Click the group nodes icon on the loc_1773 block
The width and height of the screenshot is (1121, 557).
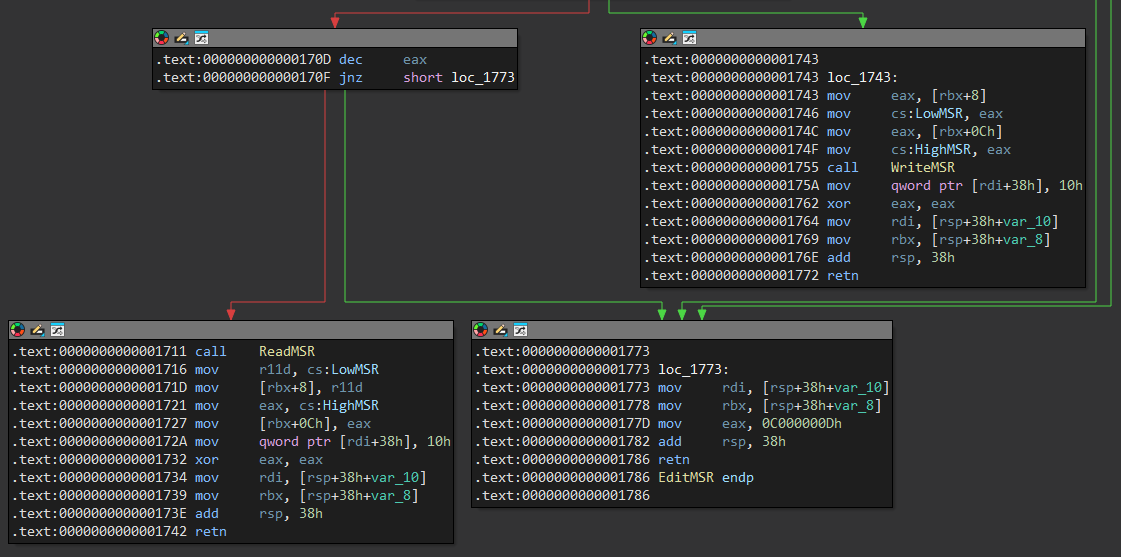(521, 330)
